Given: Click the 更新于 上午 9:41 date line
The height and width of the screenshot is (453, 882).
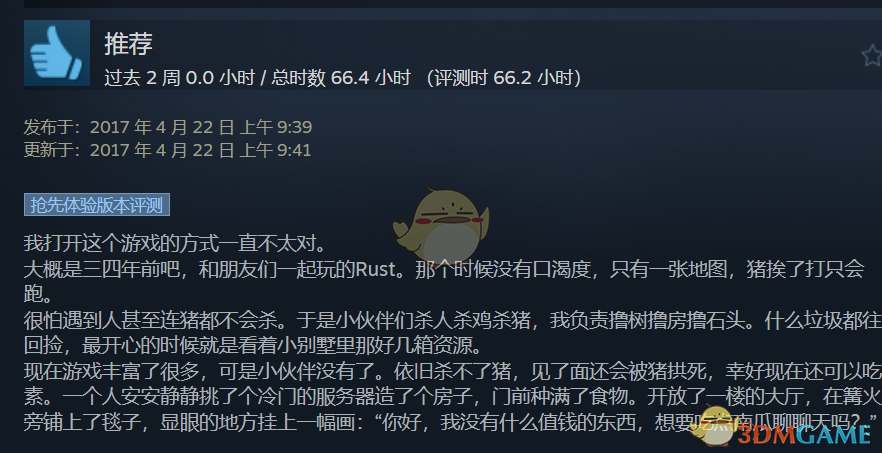Looking at the screenshot, I should pyautogui.click(x=167, y=150).
